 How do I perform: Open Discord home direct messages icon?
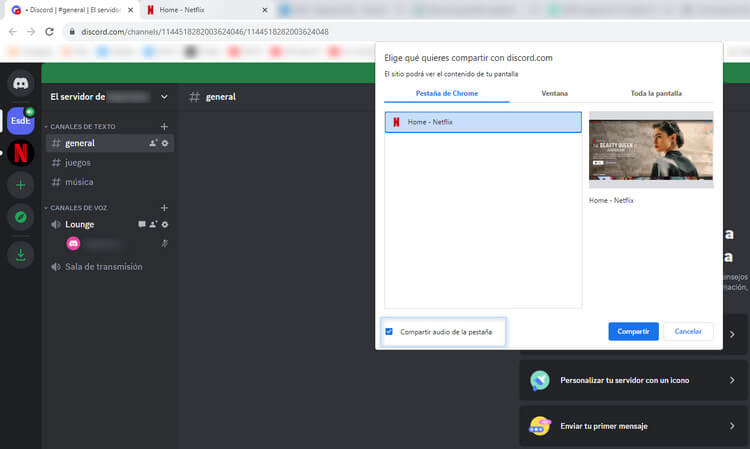pyautogui.click(x=21, y=84)
